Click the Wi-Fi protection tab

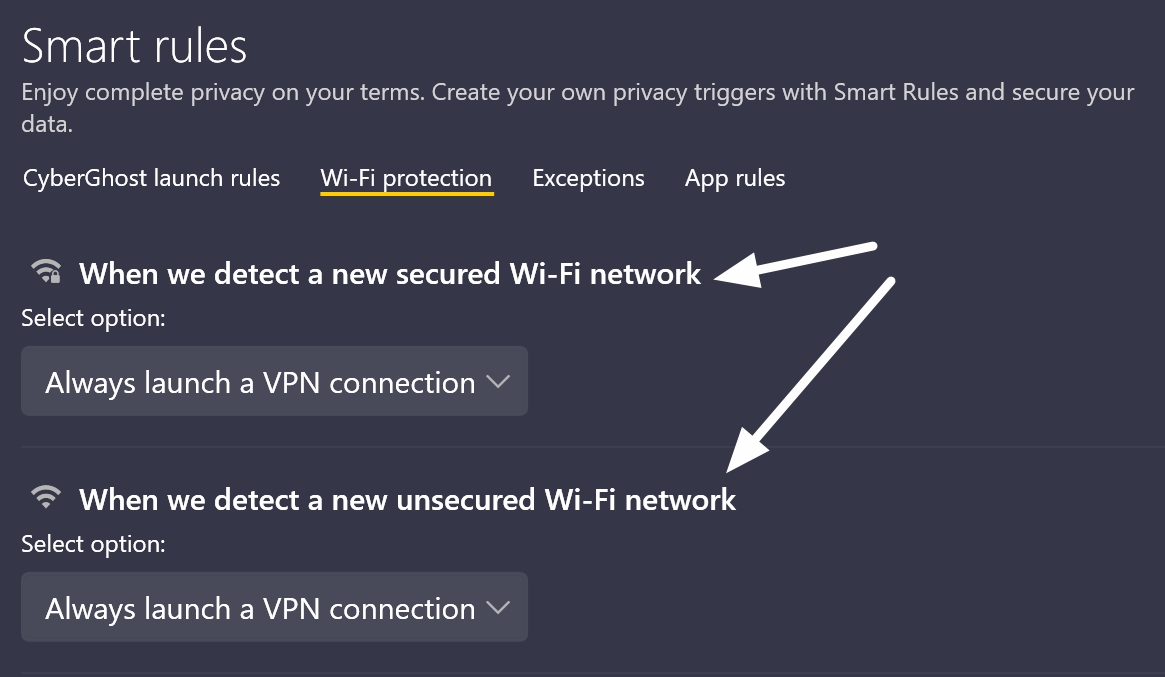coord(406,178)
